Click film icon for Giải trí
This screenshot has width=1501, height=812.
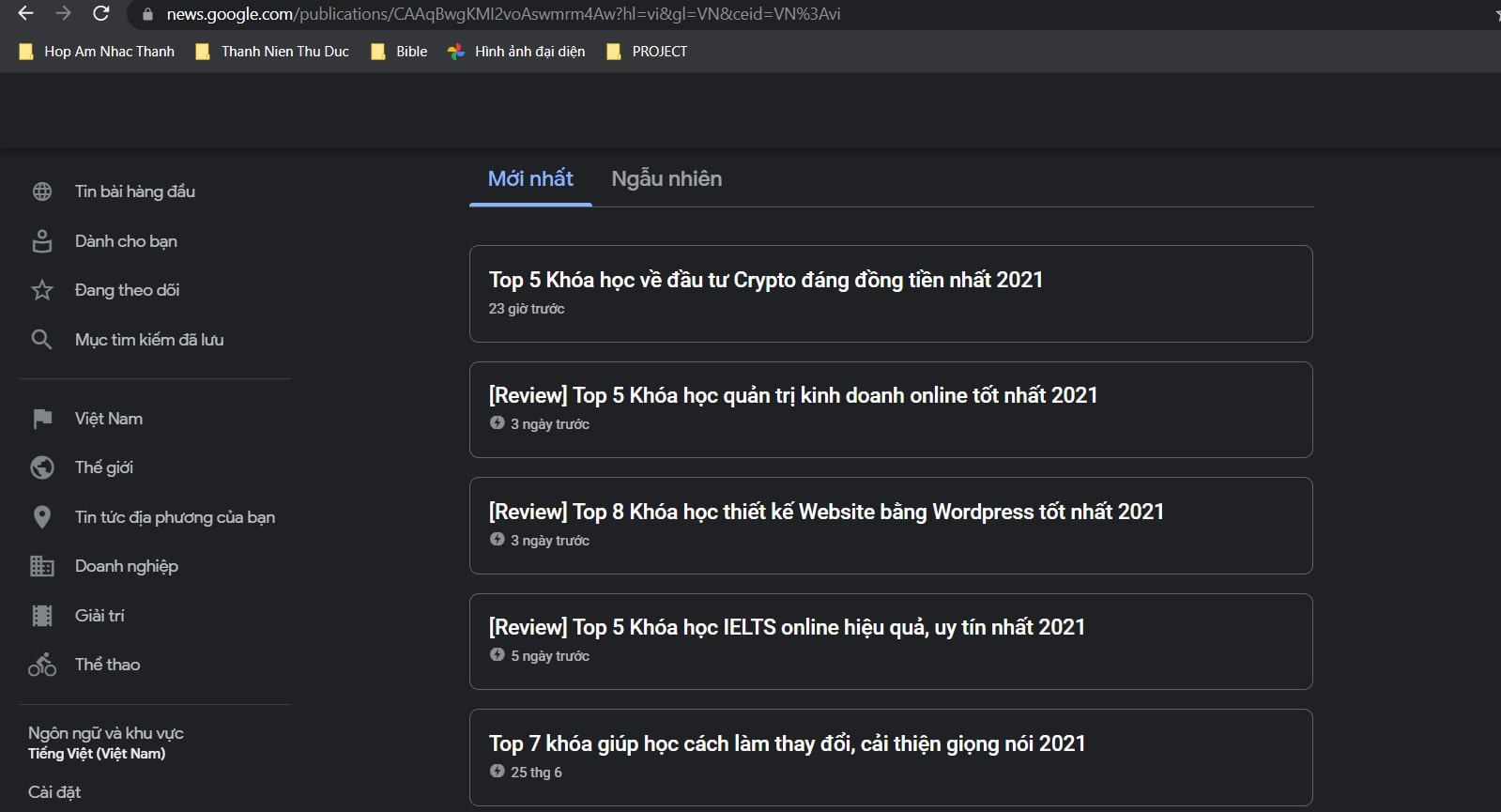tap(42, 616)
